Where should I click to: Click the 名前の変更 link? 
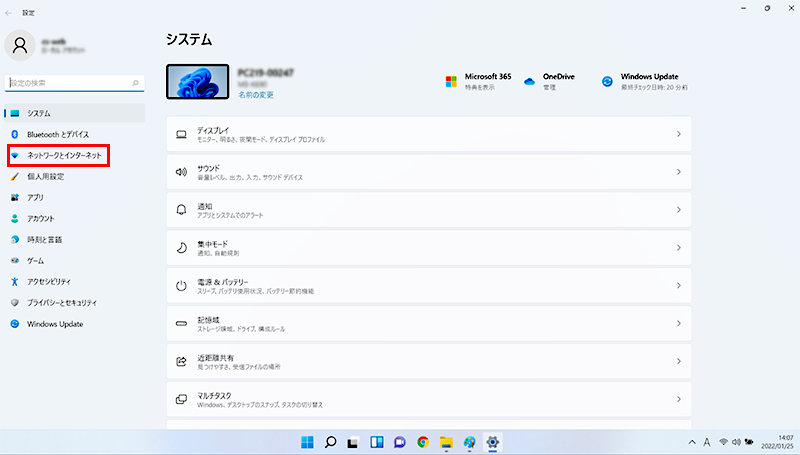[256, 95]
